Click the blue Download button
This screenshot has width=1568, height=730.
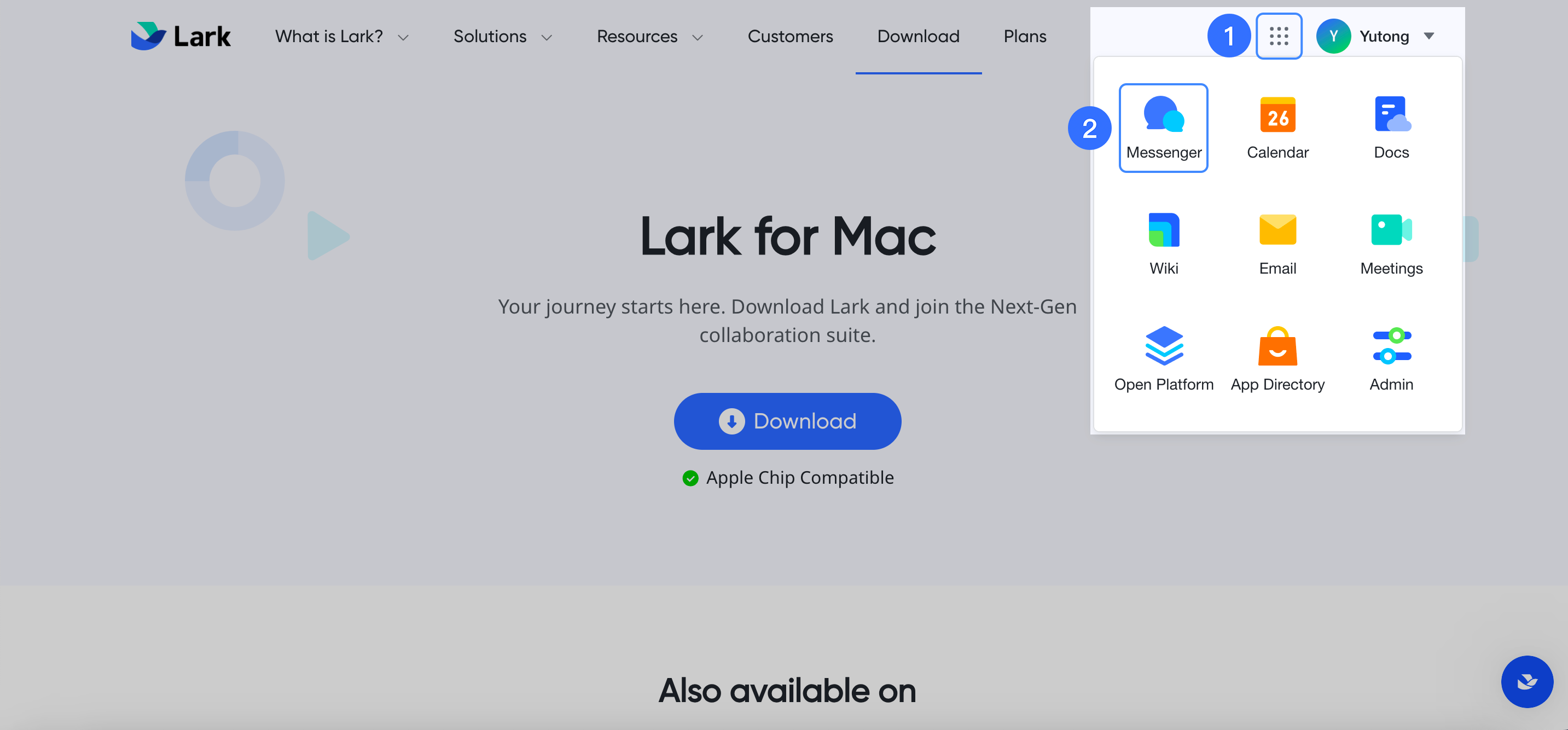coord(787,421)
